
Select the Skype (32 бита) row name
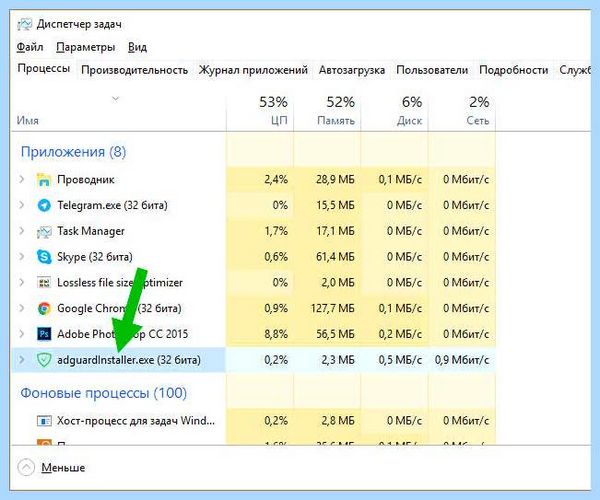pyautogui.click(x=95, y=257)
